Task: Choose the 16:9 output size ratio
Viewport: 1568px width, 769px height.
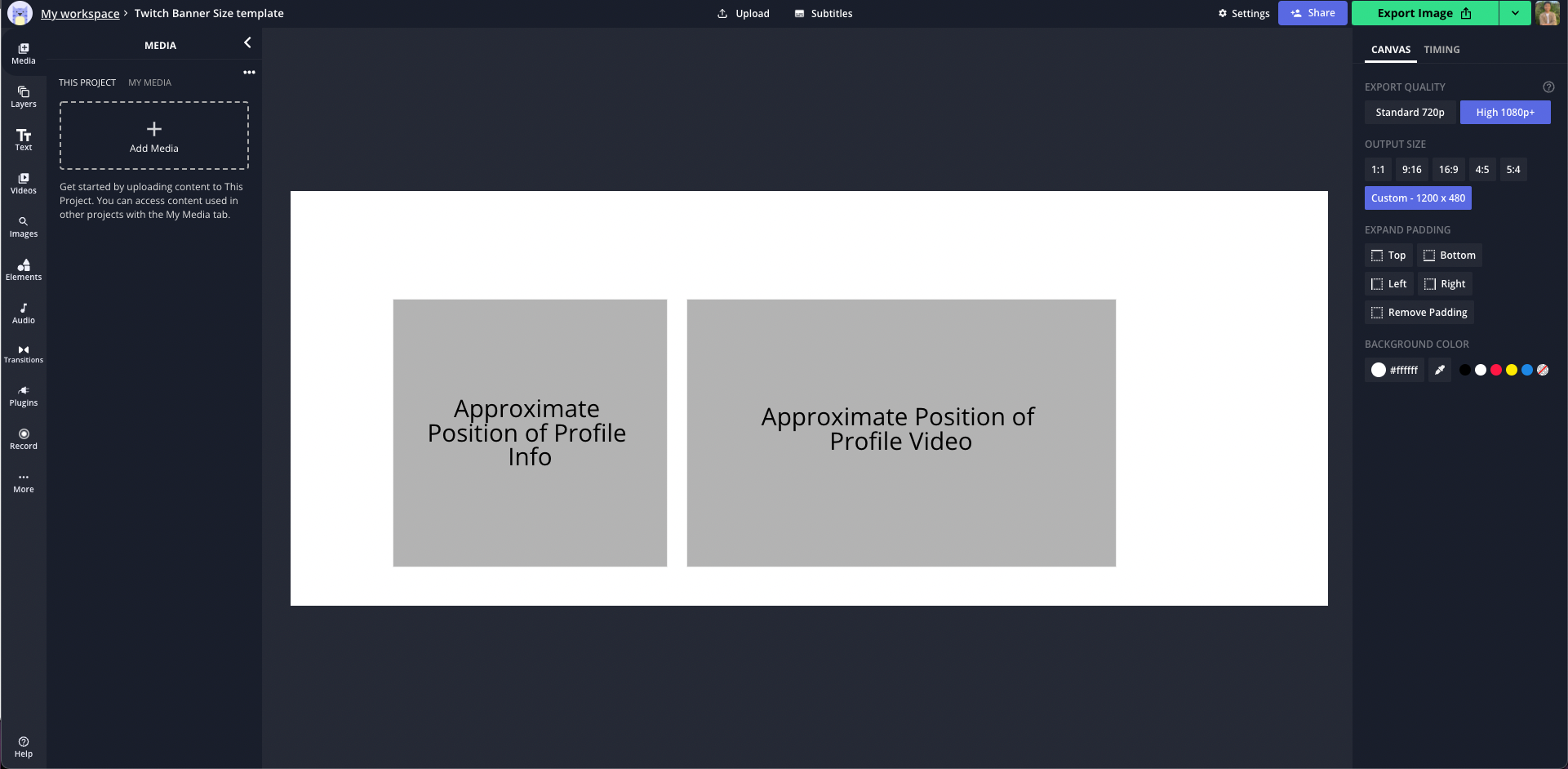Action: tap(1448, 170)
